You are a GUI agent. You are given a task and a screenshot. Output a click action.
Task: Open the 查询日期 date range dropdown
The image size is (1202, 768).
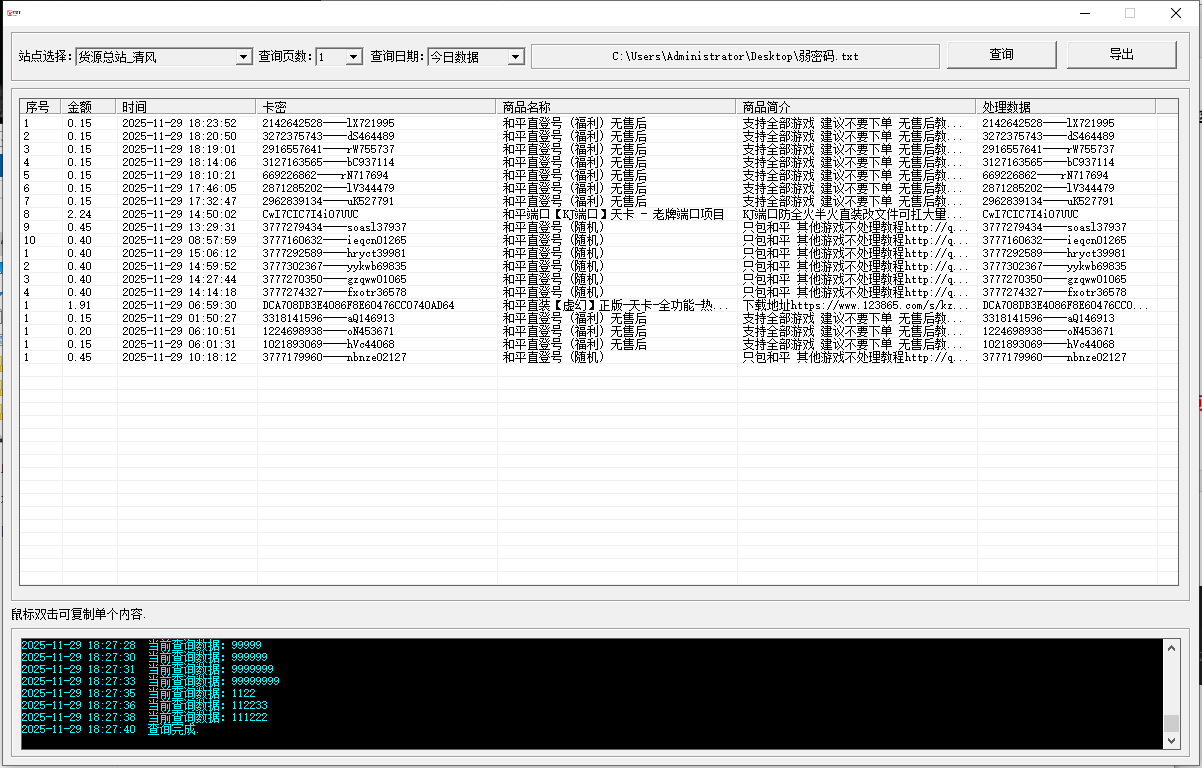coord(515,57)
